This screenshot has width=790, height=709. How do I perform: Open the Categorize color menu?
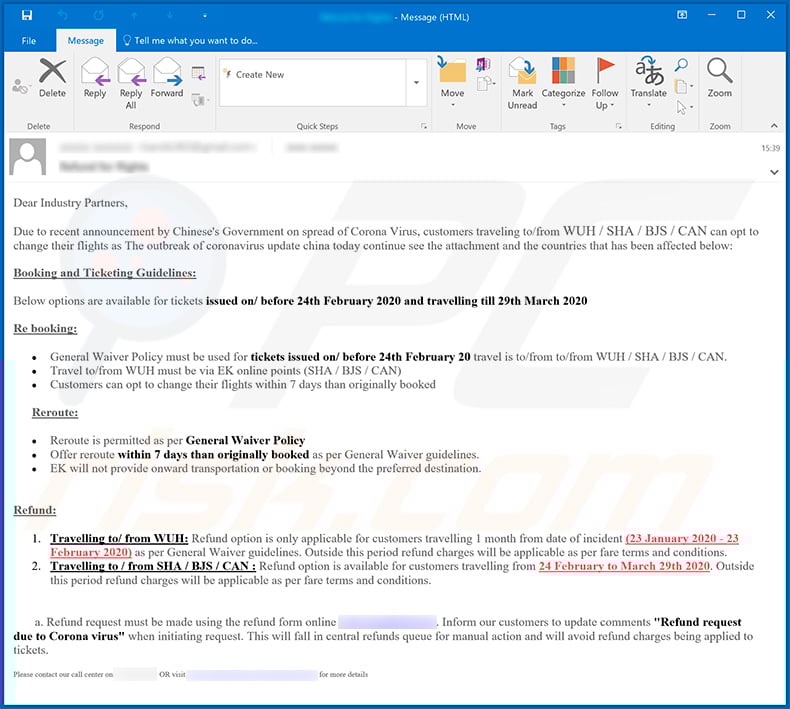563,83
